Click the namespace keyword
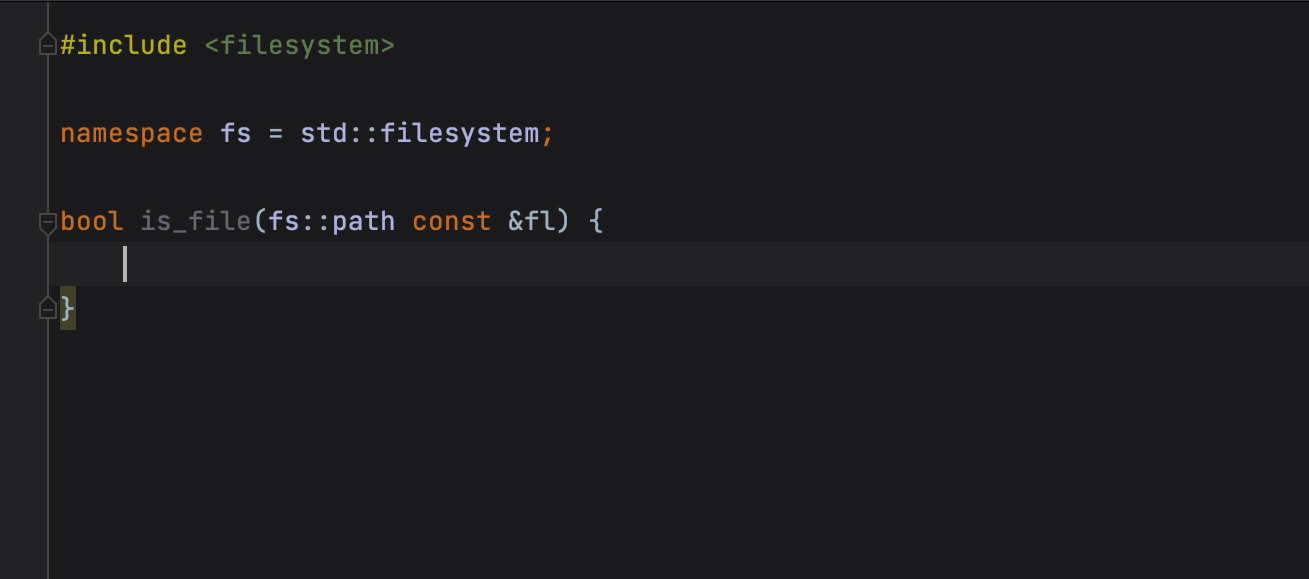Screen dimensions: 1309x579 [131, 133]
